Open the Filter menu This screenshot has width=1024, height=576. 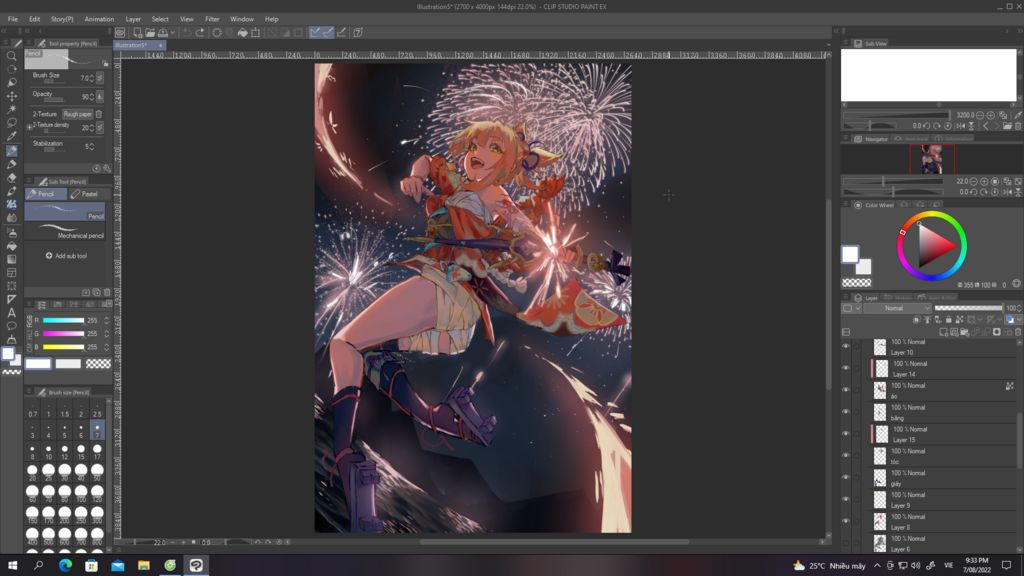(x=212, y=19)
